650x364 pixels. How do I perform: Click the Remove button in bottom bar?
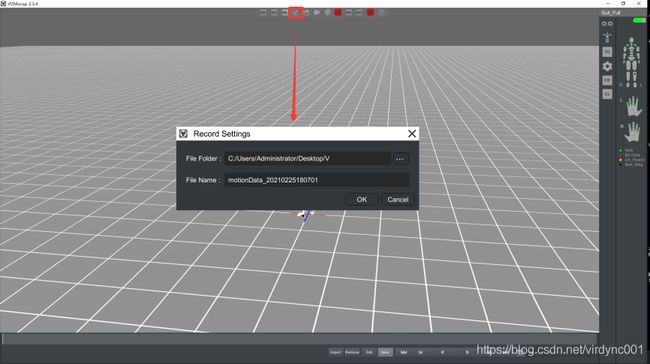tap(352, 352)
